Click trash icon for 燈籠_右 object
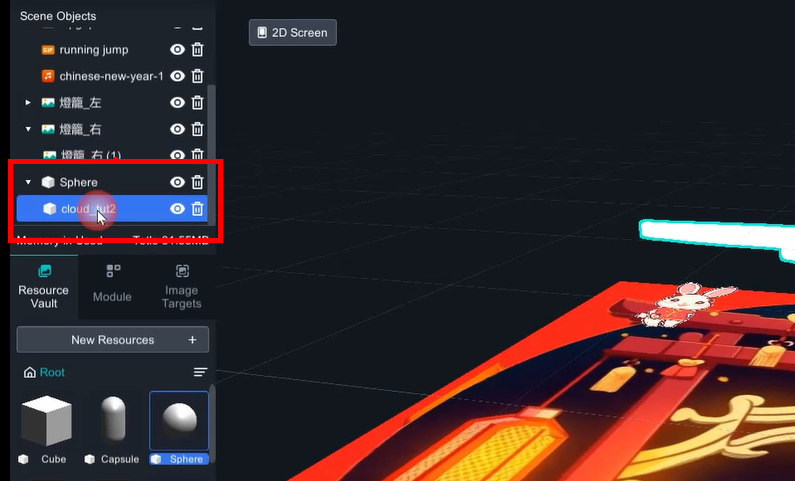 click(198, 129)
